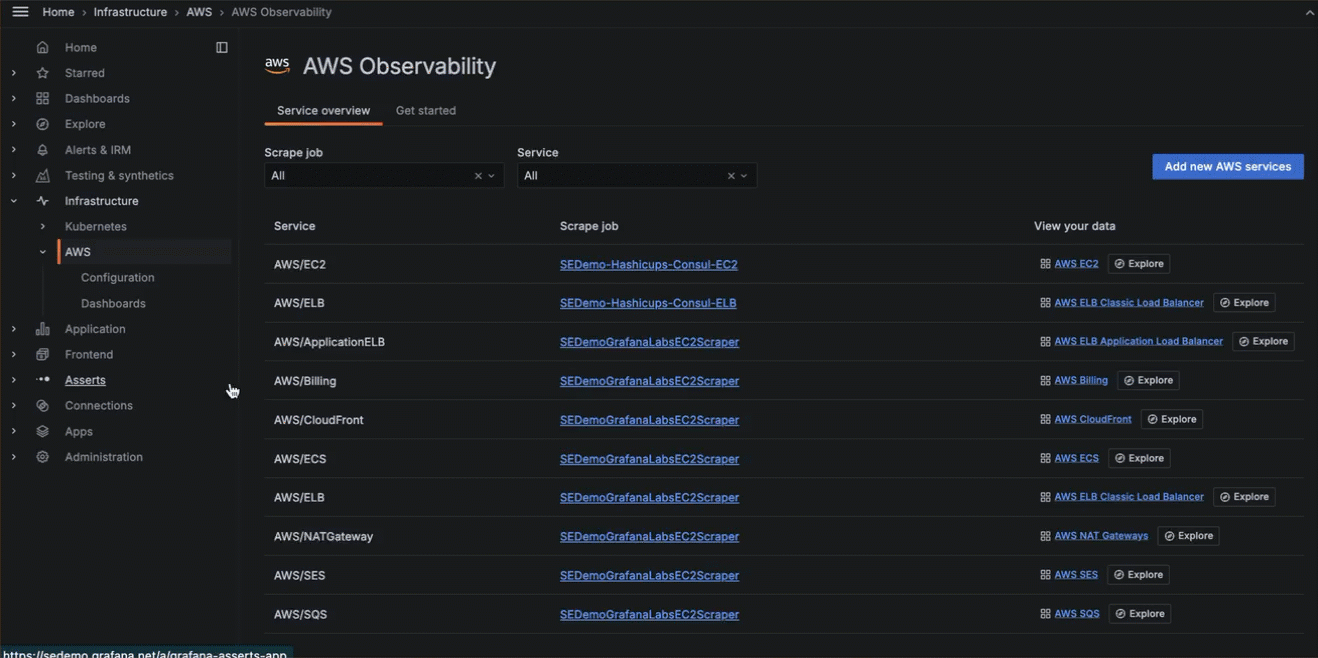The width and height of the screenshot is (1318, 658).
Task: Collapse the Infrastructure section
Action: [14, 201]
